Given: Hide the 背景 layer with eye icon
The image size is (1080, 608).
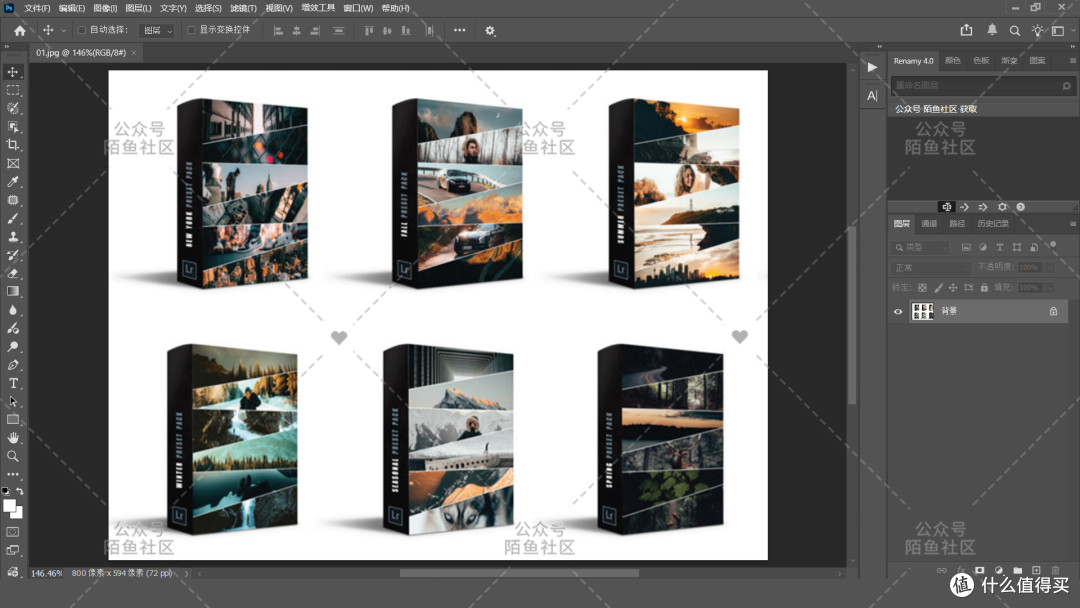Looking at the screenshot, I should tap(897, 311).
